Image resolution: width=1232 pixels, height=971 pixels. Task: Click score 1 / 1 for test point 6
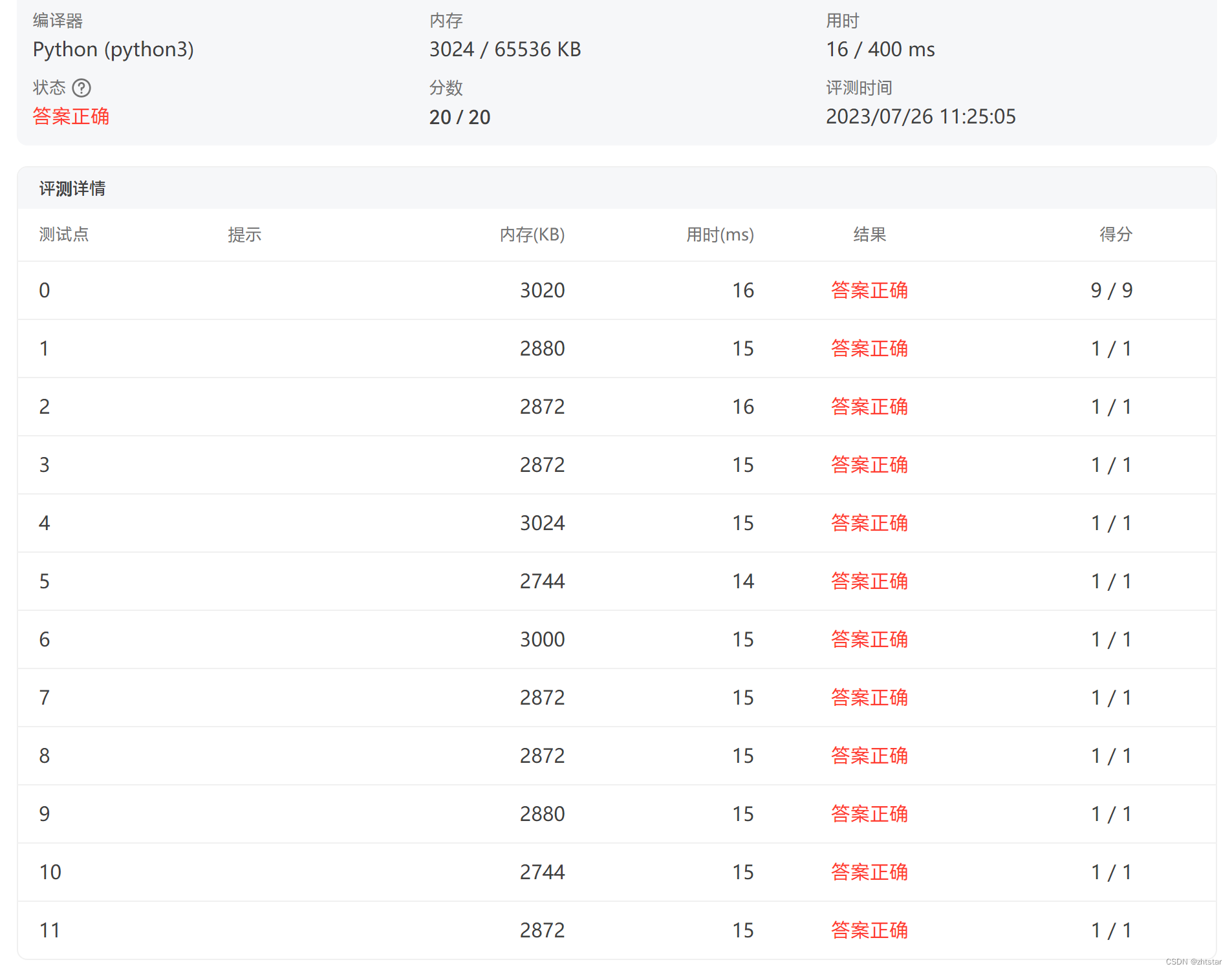point(1112,639)
